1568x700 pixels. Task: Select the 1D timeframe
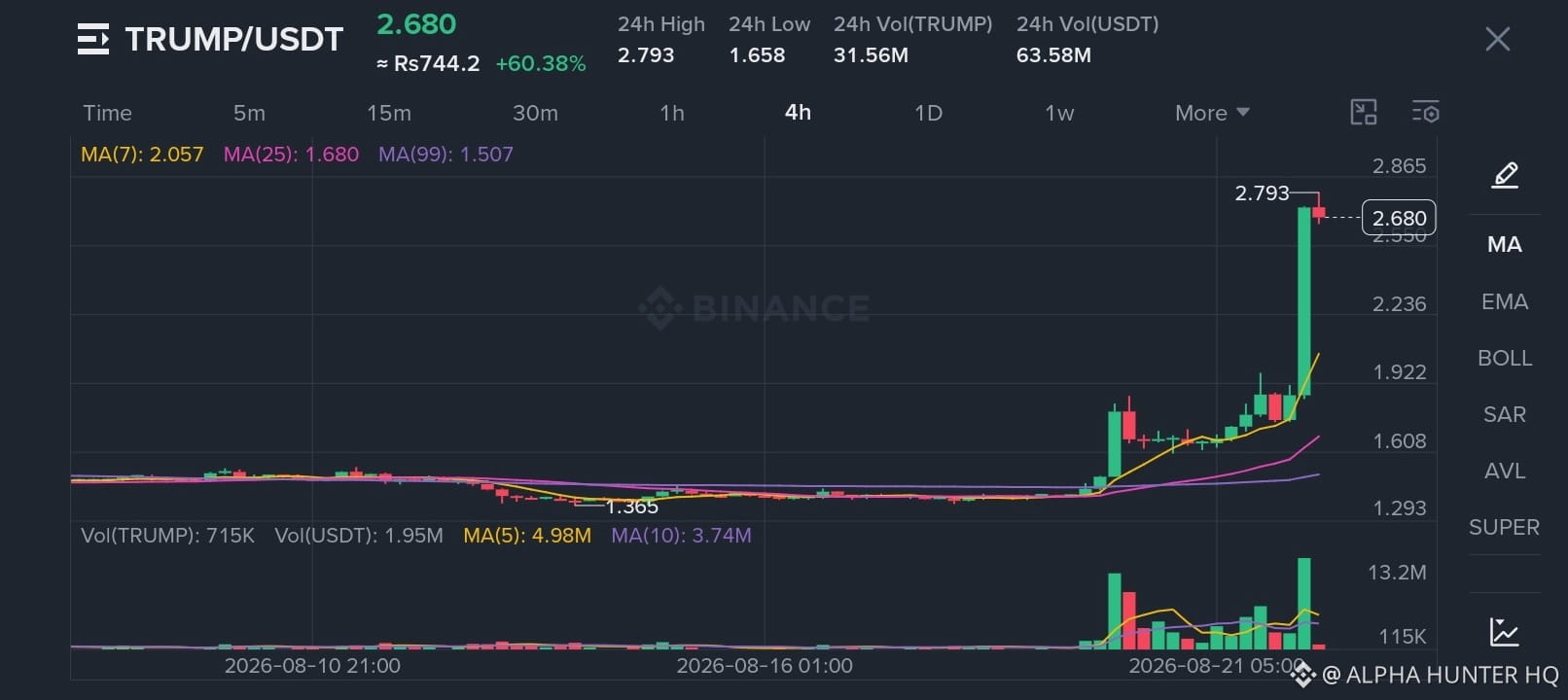929,113
